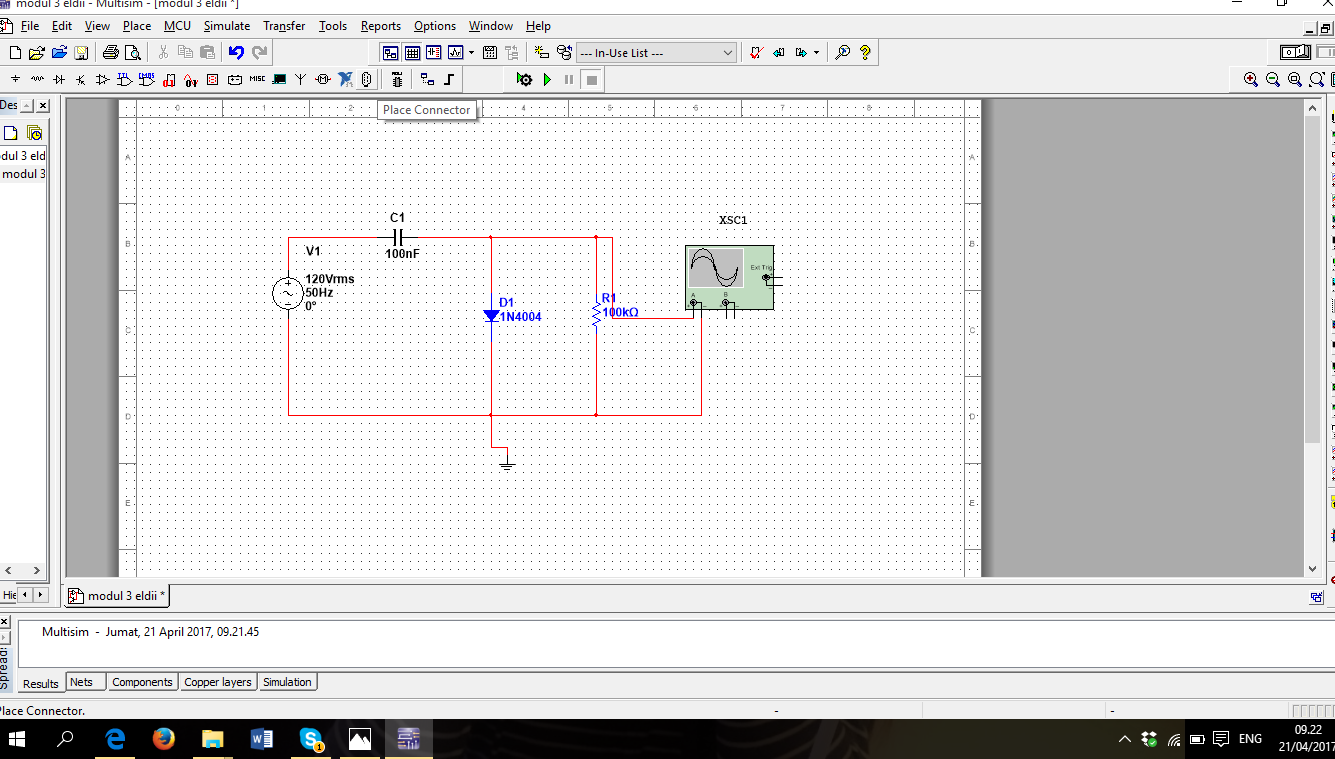Place a basic resistor component

click(37, 79)
